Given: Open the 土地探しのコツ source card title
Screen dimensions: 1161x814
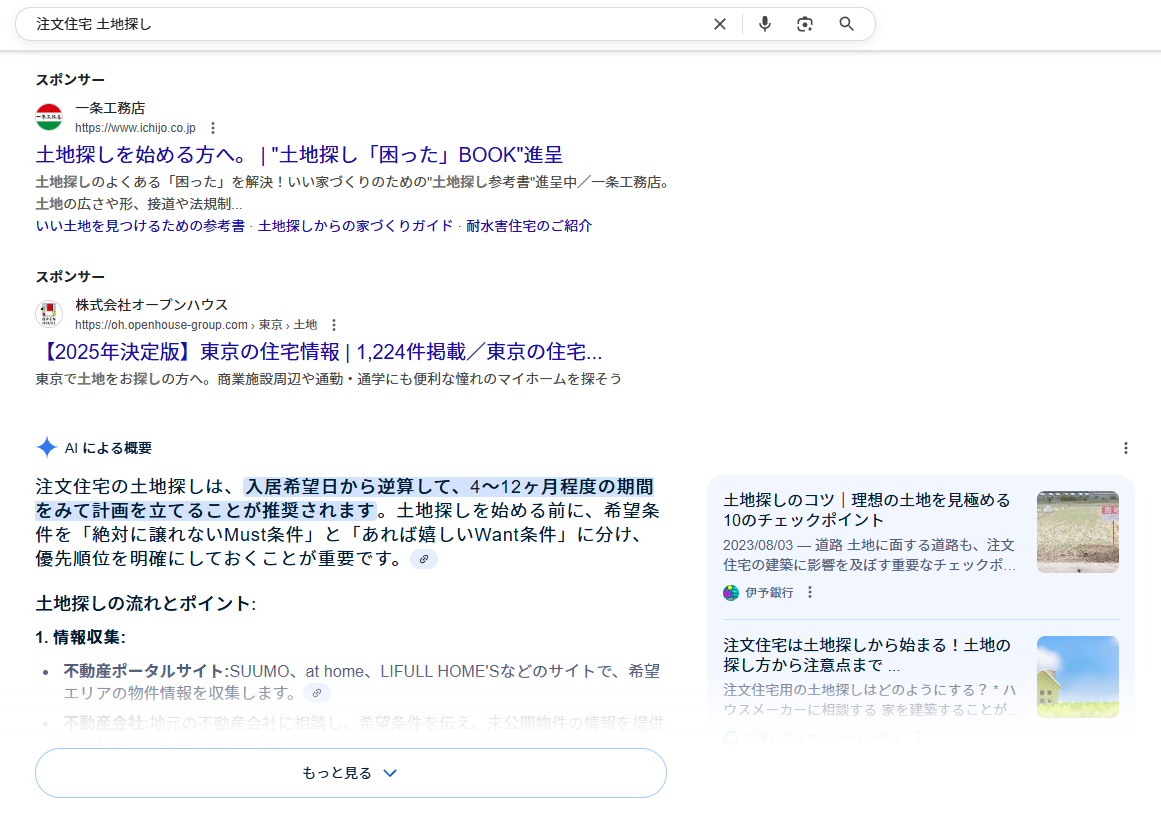Looking at the screenshot, I should [x=867, y=510].
